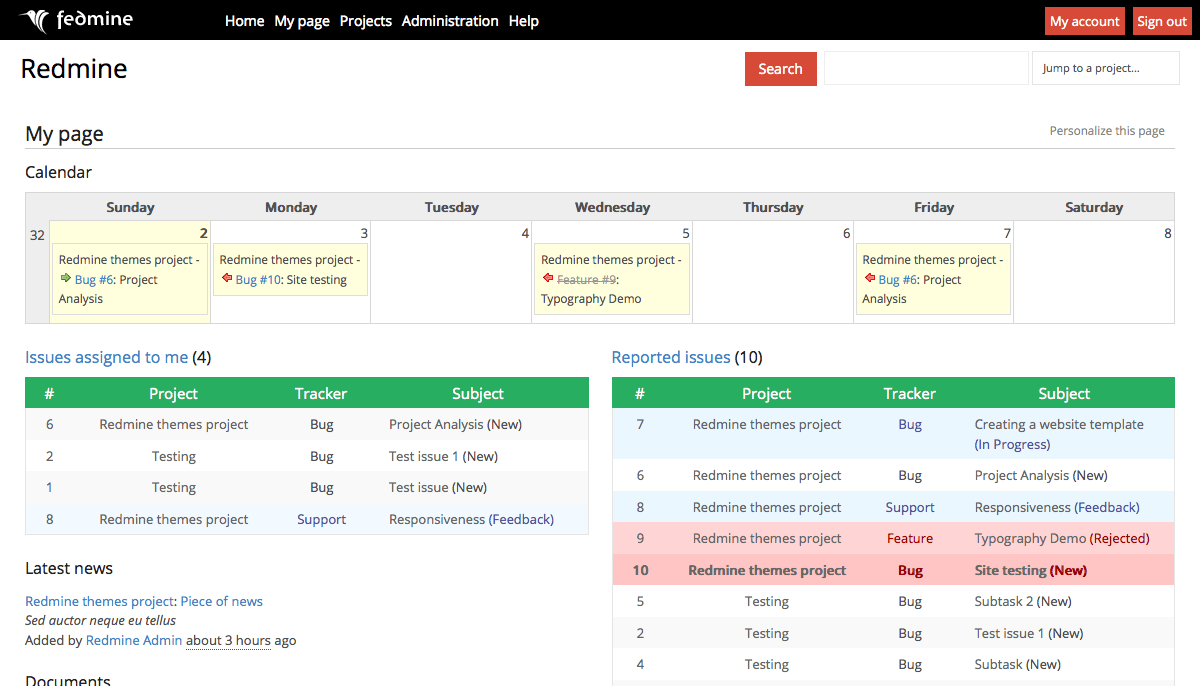
Task: Open the 'Issues assigned to me' link
Action: pyautogui.click(x=107, y=357)
